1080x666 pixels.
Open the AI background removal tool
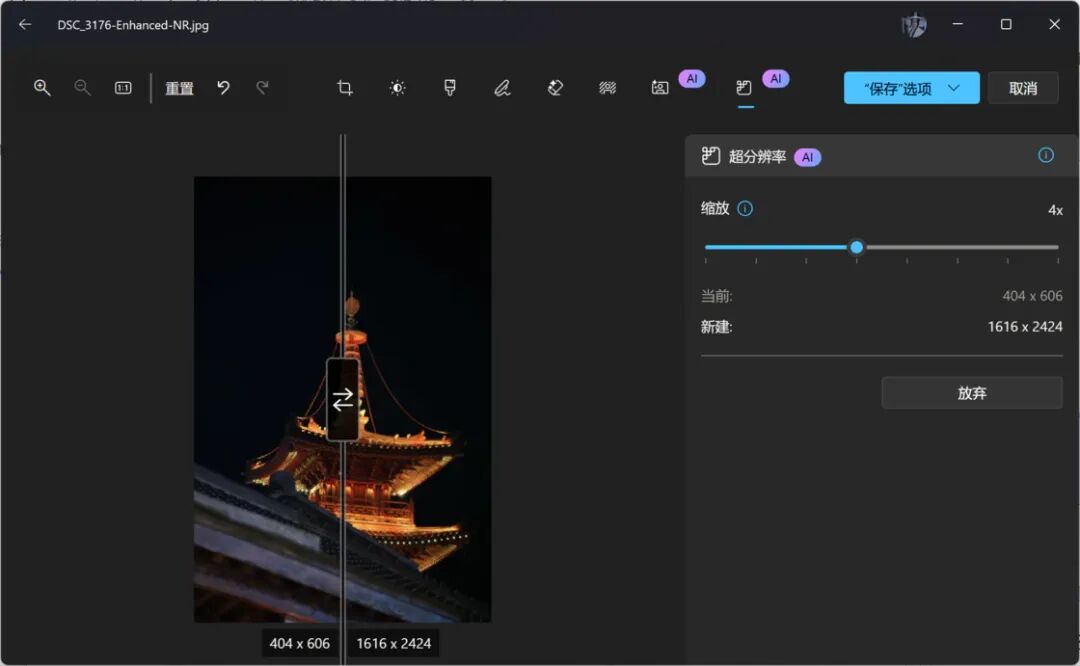(x=660, y=87)
